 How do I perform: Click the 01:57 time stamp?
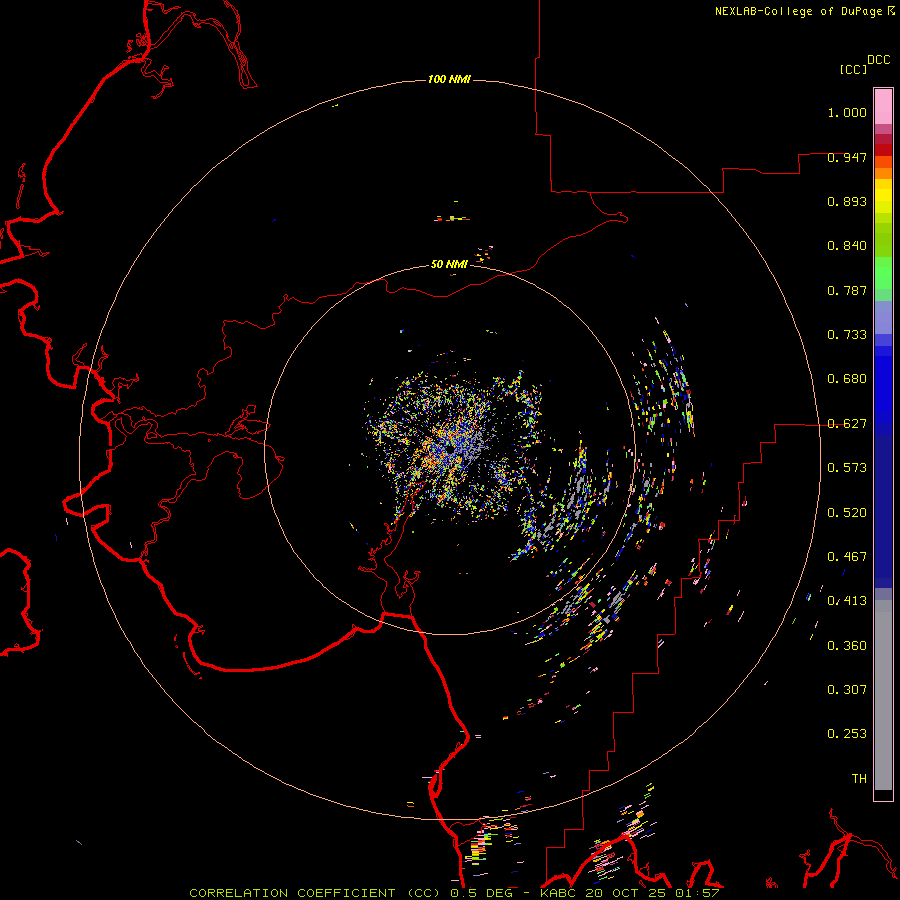697,893
